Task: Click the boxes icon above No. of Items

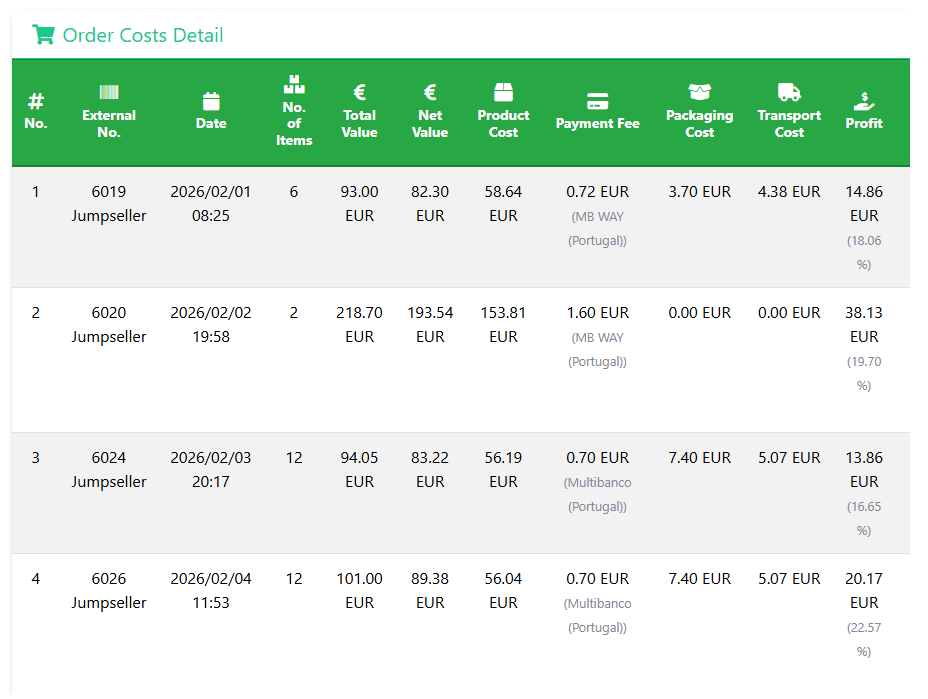Action: pyautogui.click(x=294, y=87)
